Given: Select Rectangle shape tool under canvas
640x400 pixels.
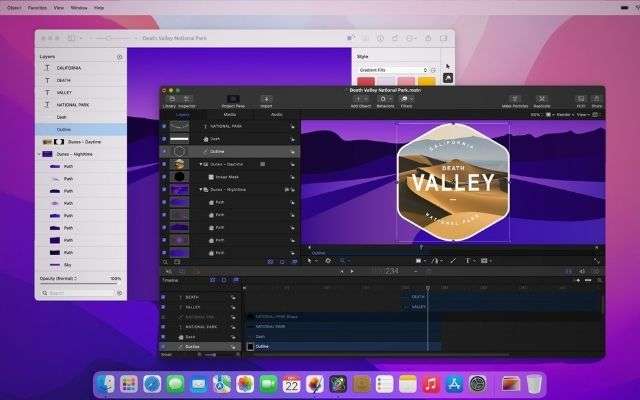Looking at the screenshot, I should pyautogui.click(x=418, y=260).
